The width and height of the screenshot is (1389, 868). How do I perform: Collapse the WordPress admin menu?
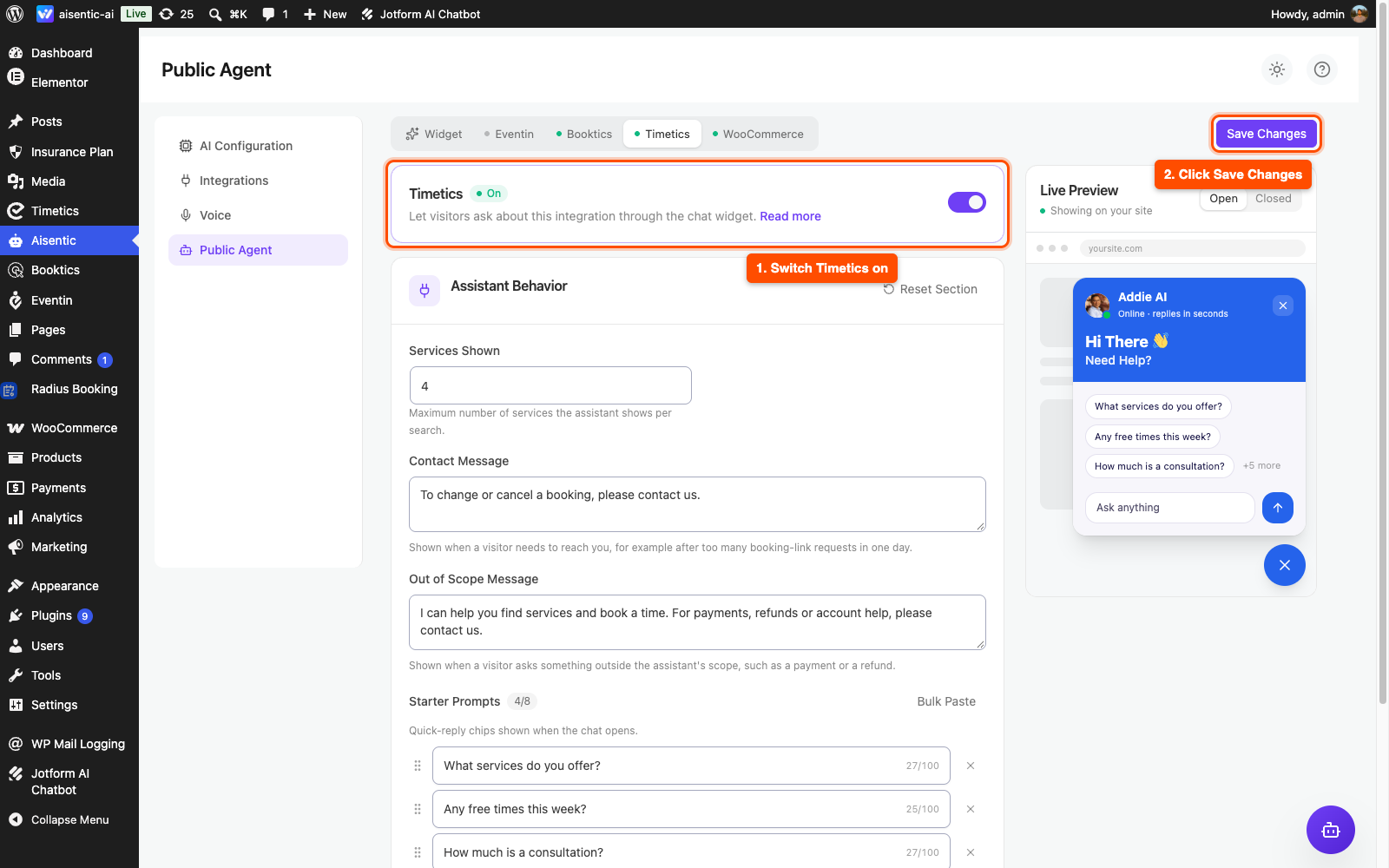pyautogui.click(x=69, y=819)
